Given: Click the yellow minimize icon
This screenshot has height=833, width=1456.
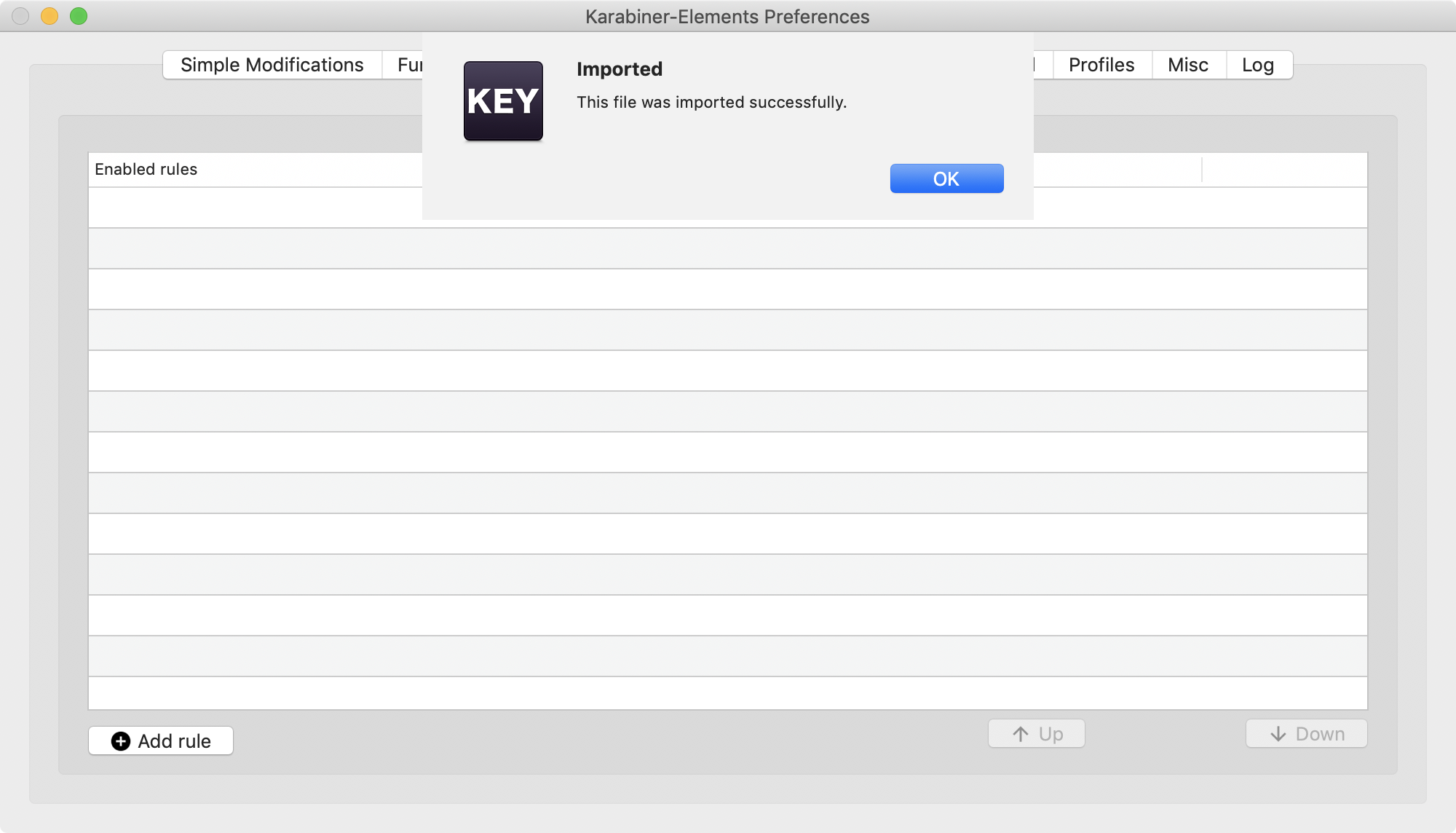Looking at the screenshot, I should click(x=49, y=15).
